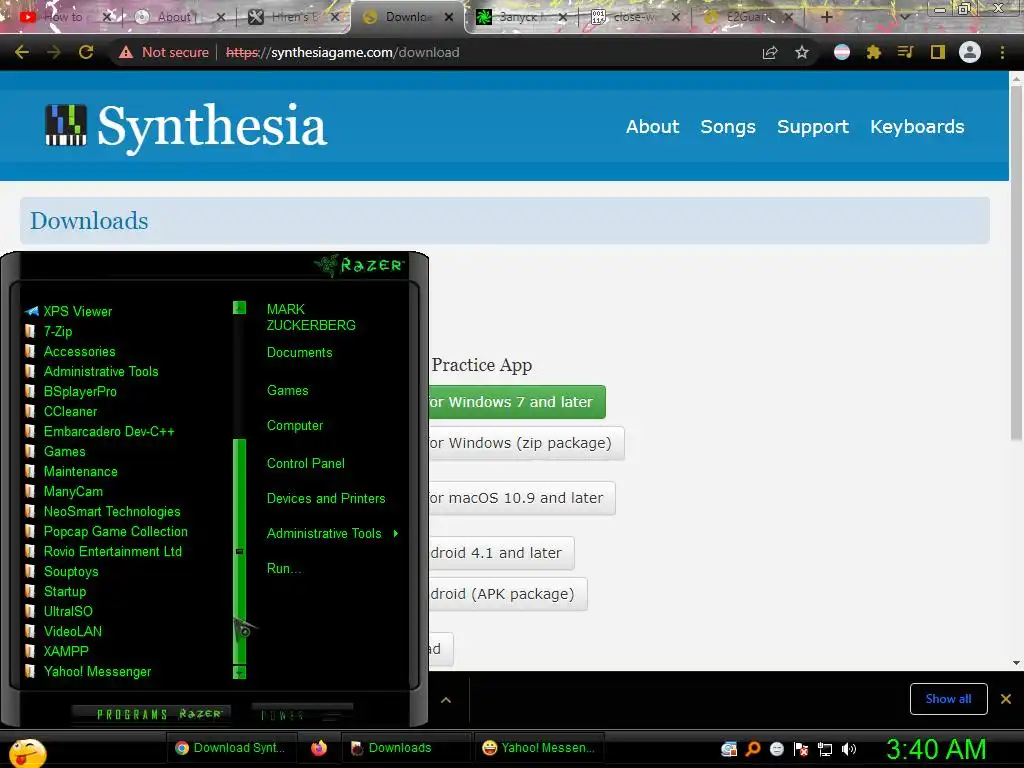Open the Songs page link
Image resolution: width=1024 pixels, height=768 pixels.
click(x=728, y=126)
